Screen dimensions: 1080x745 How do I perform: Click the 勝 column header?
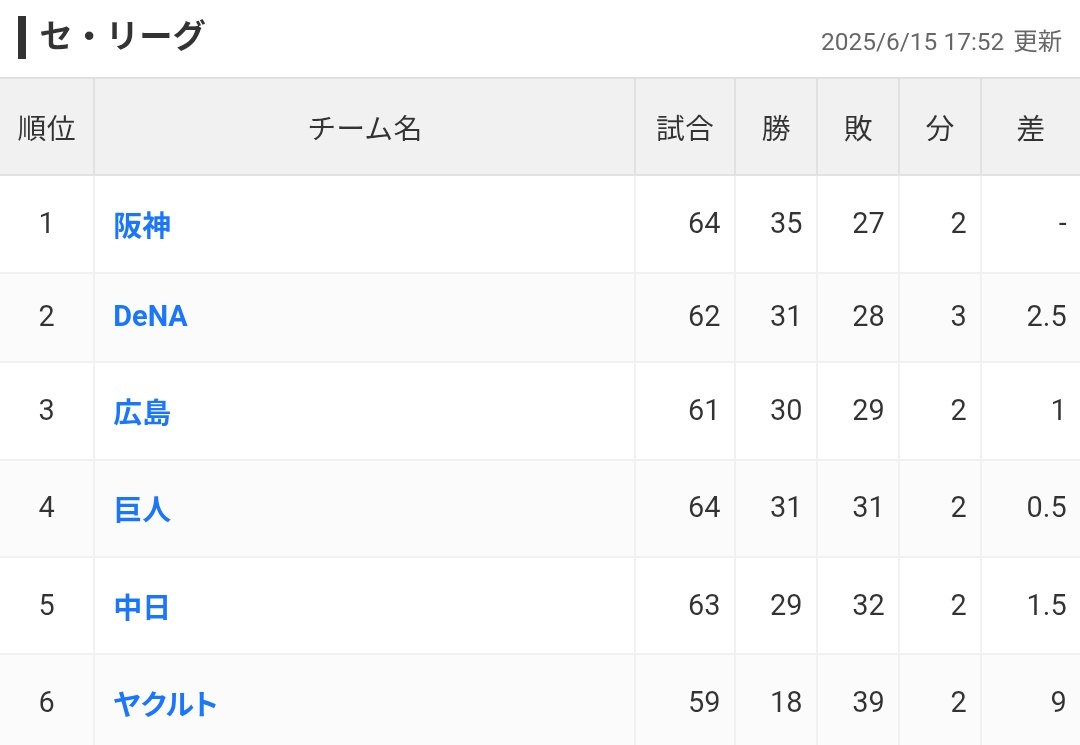point(776,128)
